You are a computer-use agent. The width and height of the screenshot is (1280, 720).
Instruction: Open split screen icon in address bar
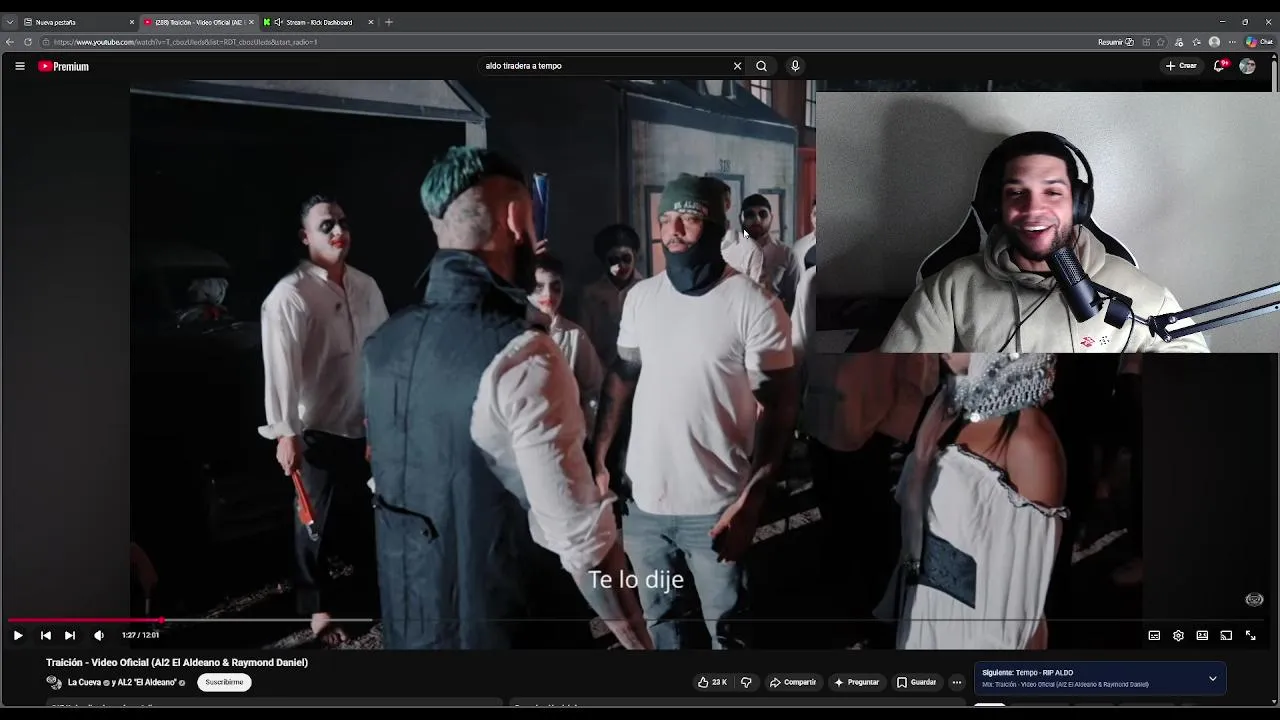pyautogui.click(x=1146, y=42)
